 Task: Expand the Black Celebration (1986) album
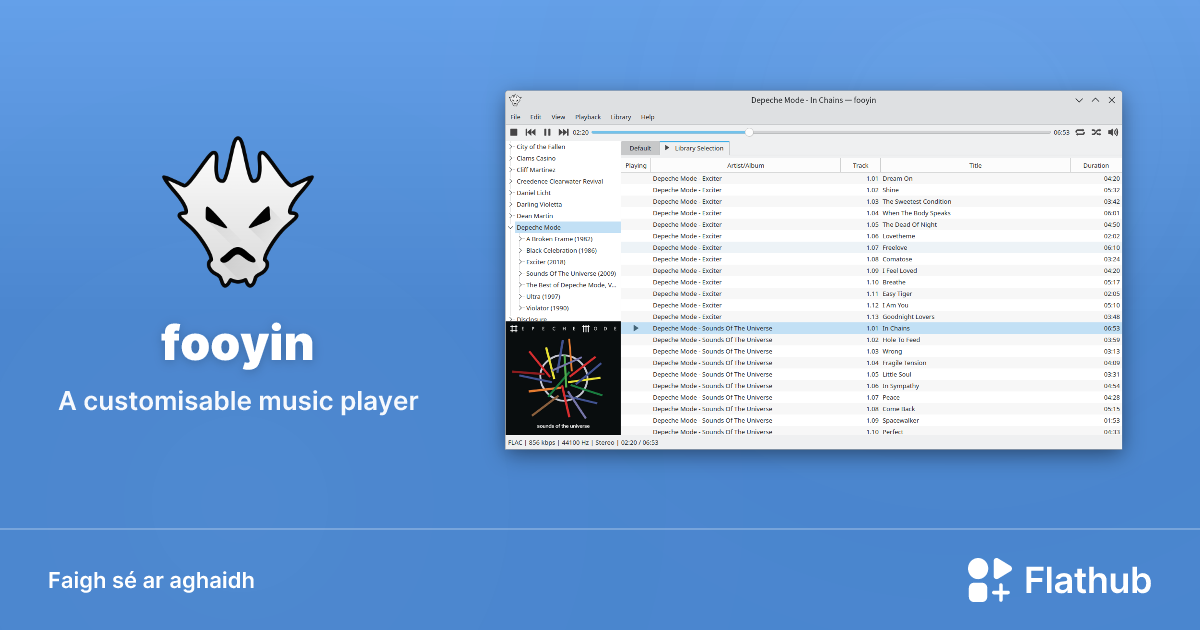[x=521, y=250]
